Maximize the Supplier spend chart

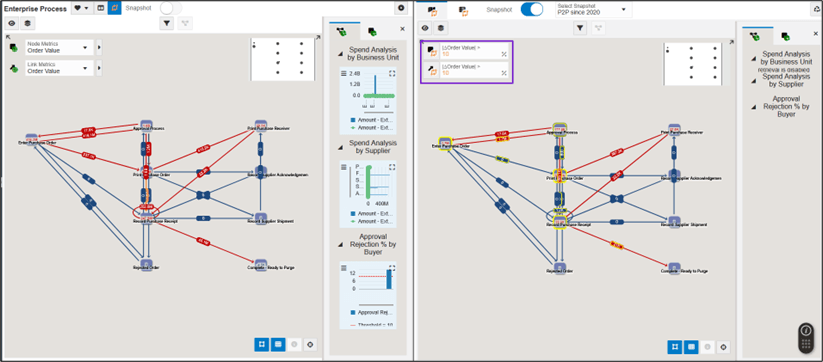click(x=392, y=167)
